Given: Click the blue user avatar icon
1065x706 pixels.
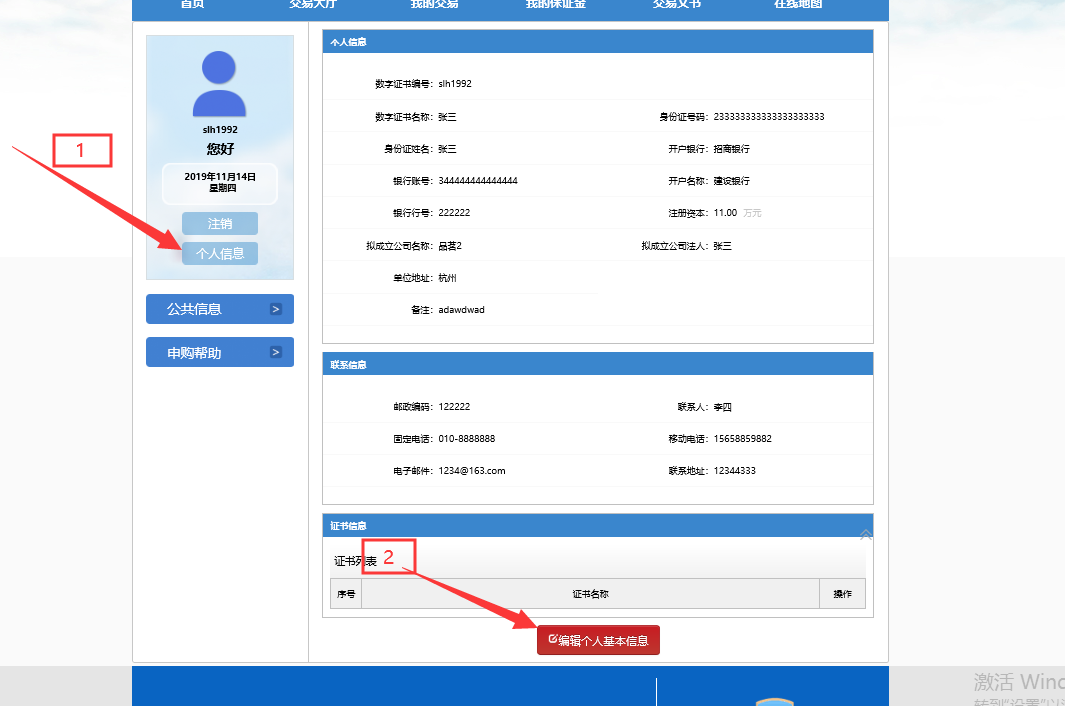Looking at the screenshot, I should [219, 84].
